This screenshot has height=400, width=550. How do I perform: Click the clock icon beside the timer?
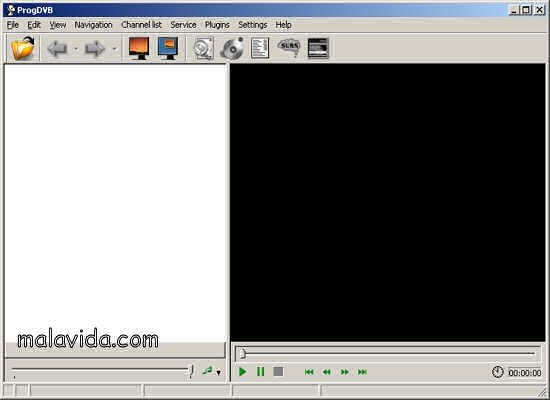click(x=497, y=372)
